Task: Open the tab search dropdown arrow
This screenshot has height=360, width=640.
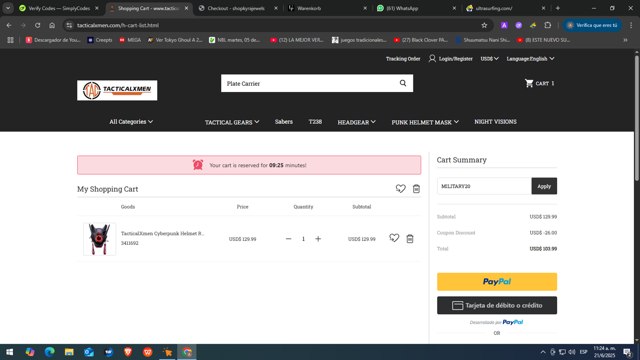Action: 8,8
